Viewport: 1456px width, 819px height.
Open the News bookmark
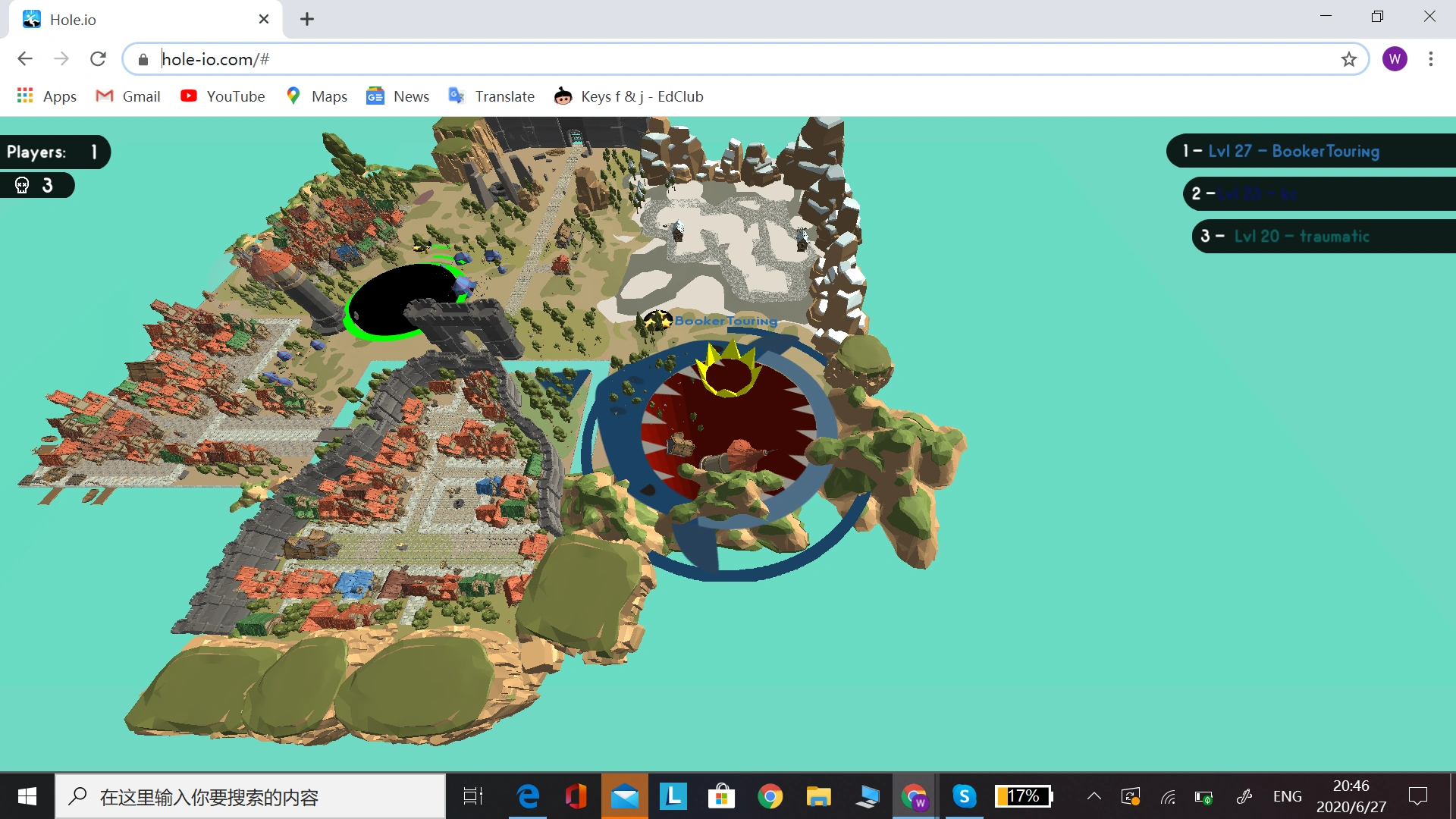397,96
